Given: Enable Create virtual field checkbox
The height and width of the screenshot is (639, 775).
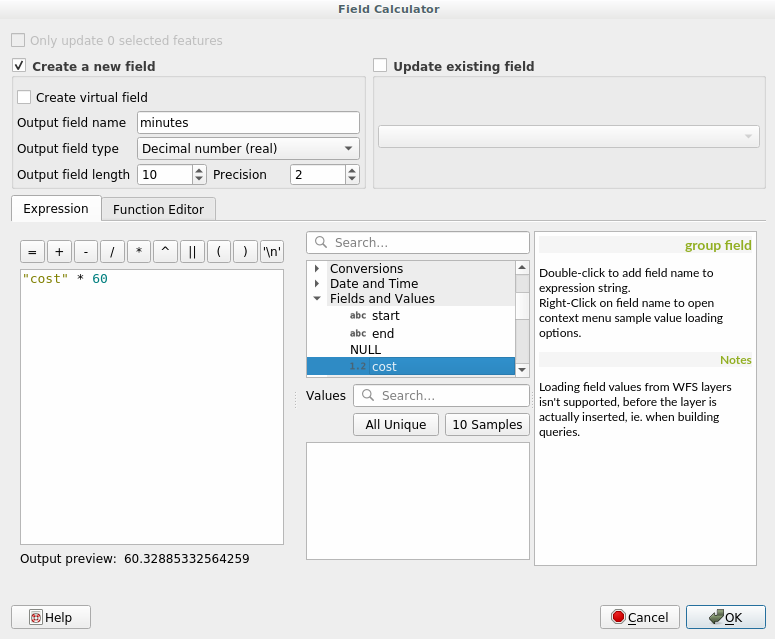Looking at the screenshot, I should click(x=24, y=98).
